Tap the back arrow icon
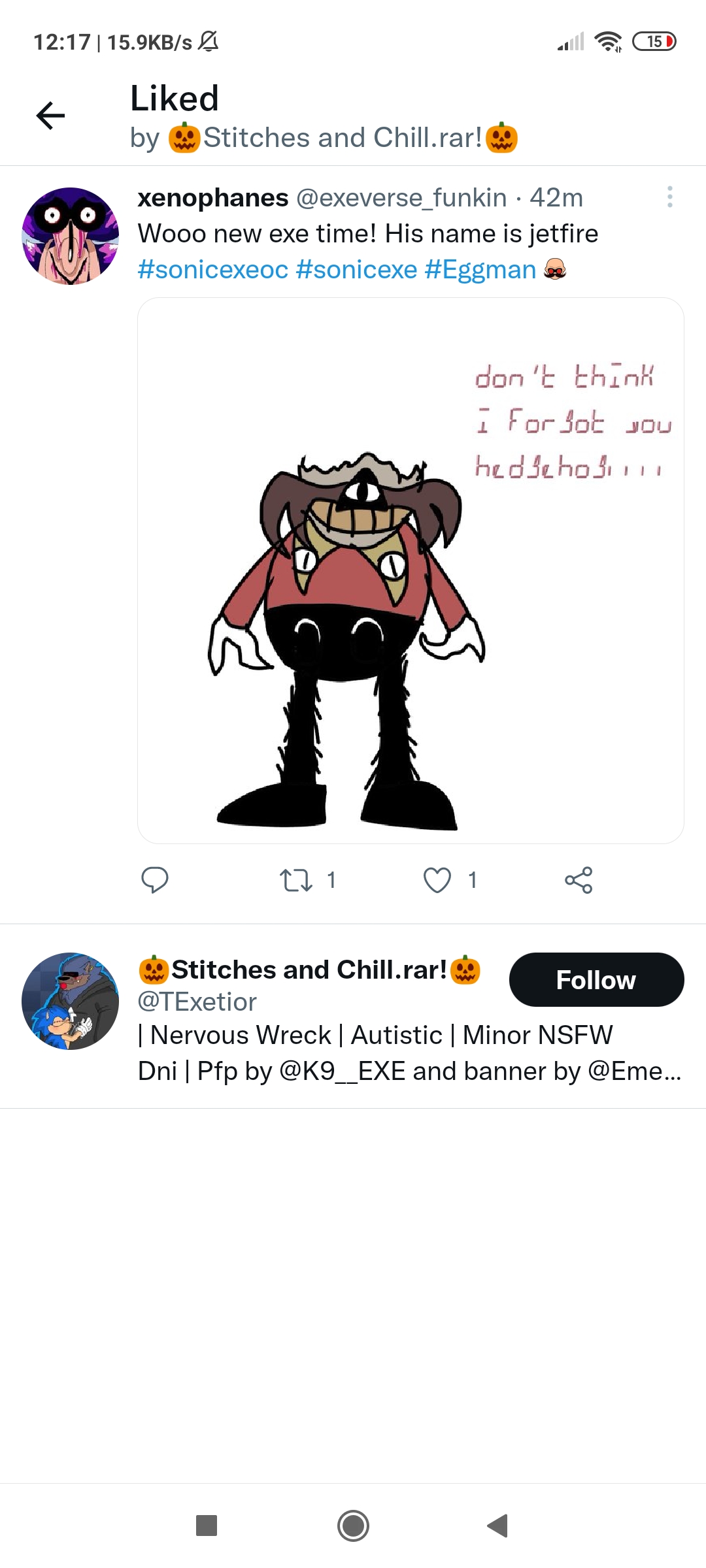 click(x=50, y=116)
